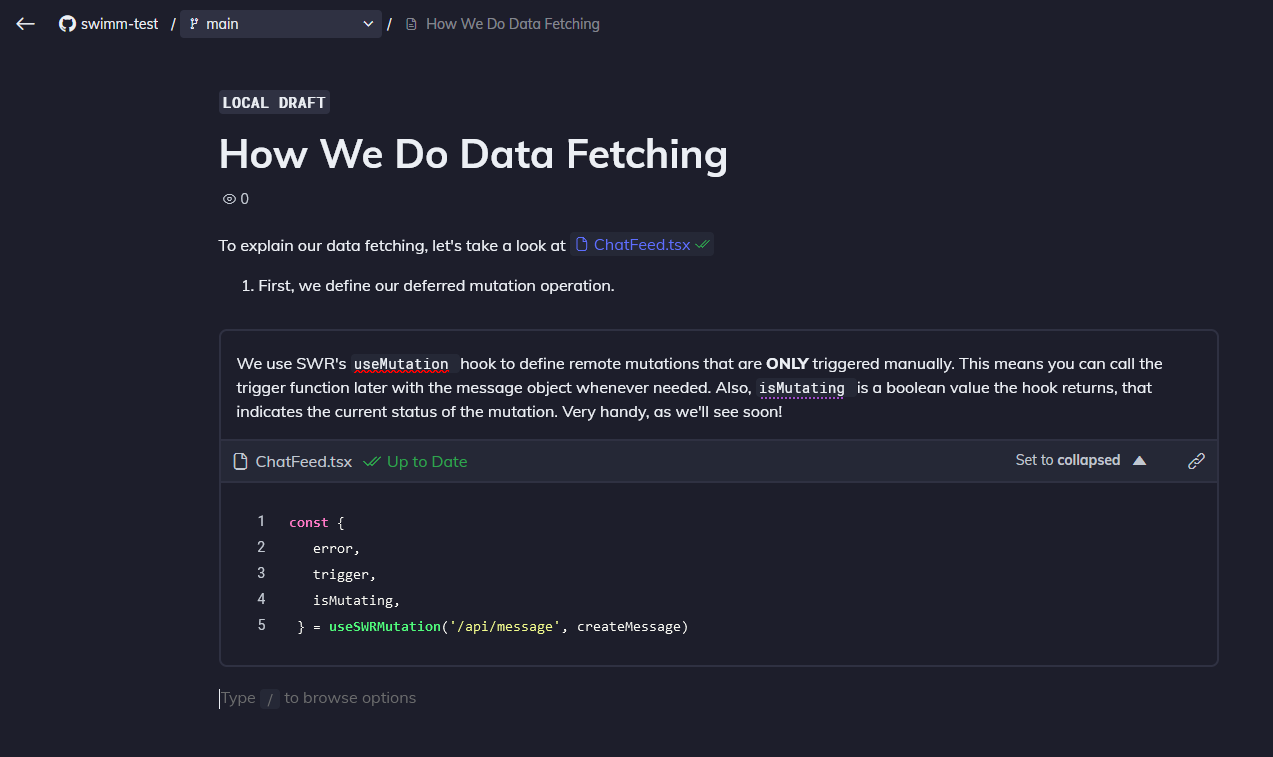
Task: Click the collapse triangle arrow
Action: coord(1139,460)
